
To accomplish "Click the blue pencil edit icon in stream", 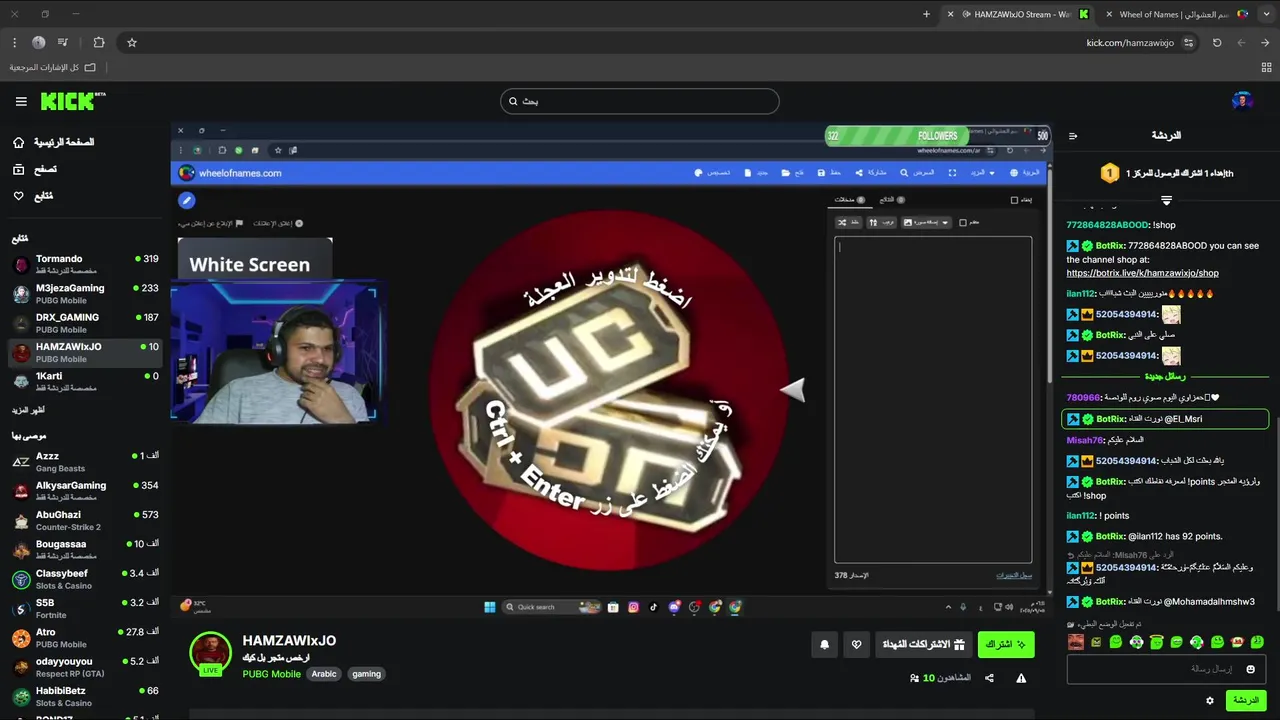I will (x=186, y=200).
